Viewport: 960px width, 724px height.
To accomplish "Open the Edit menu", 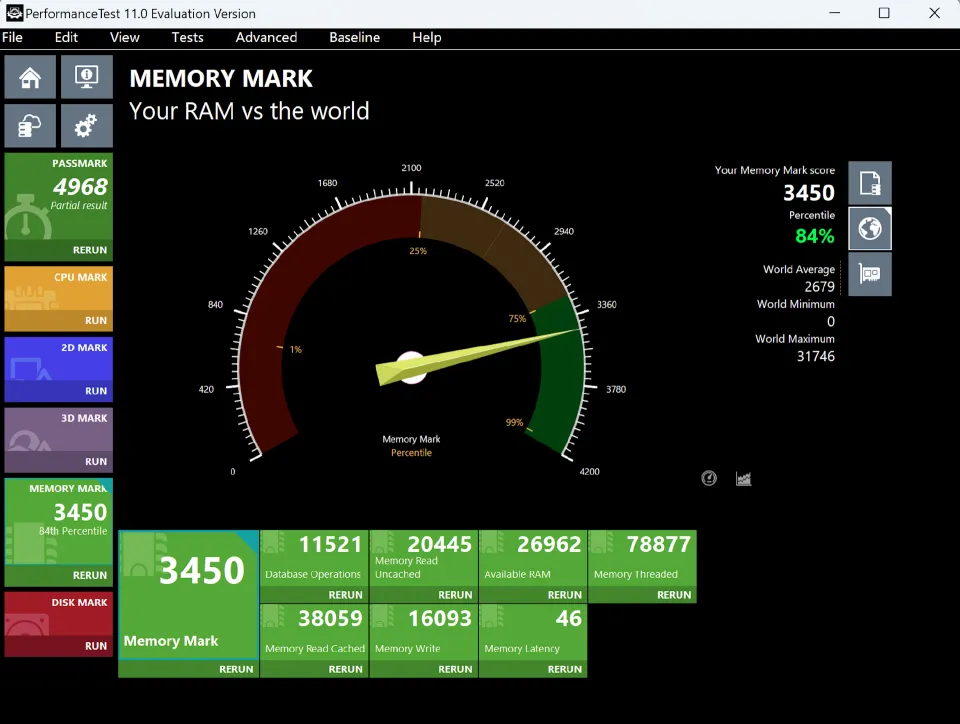I will tap(66, 37).
